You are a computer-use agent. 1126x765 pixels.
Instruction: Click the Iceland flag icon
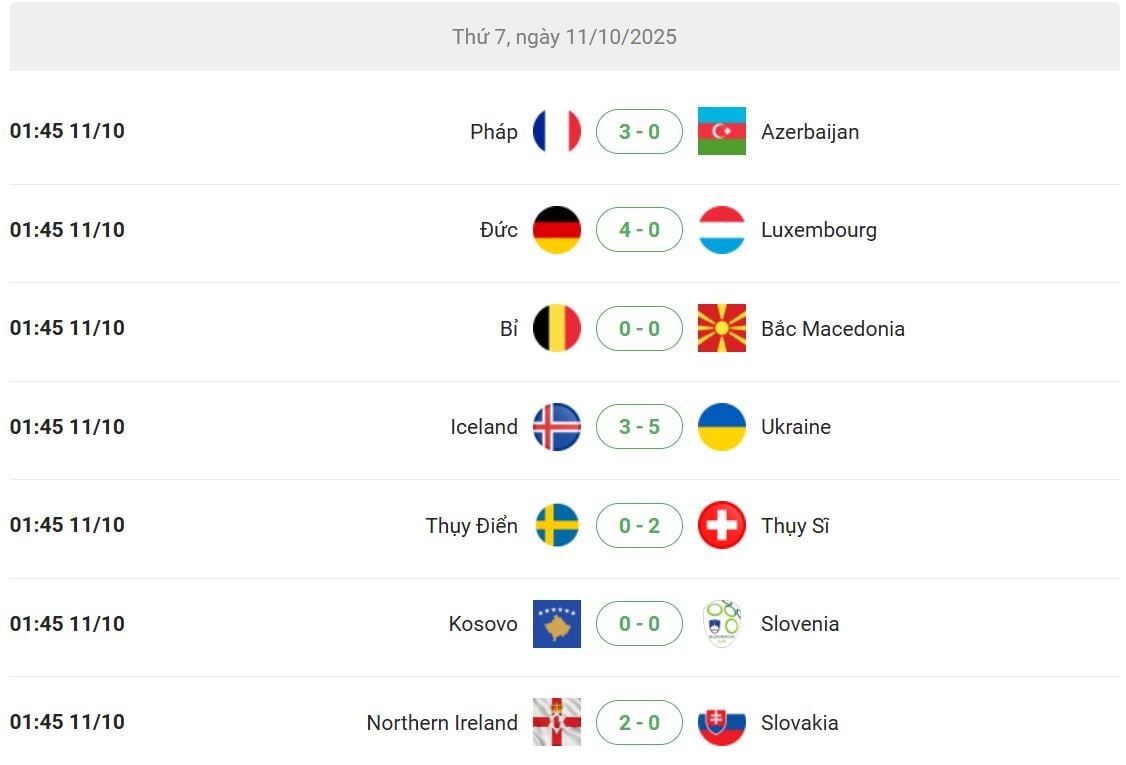tap(557, 427)
